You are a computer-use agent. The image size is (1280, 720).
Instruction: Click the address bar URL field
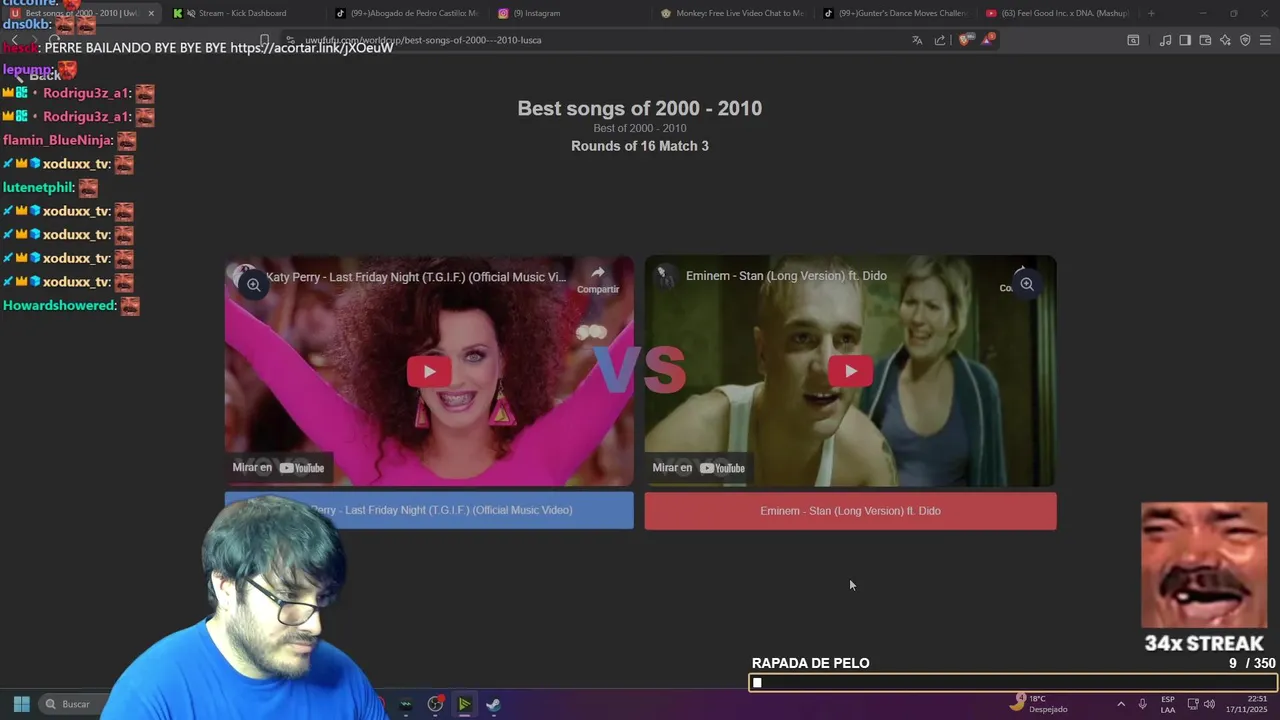(x=600, y=40)
